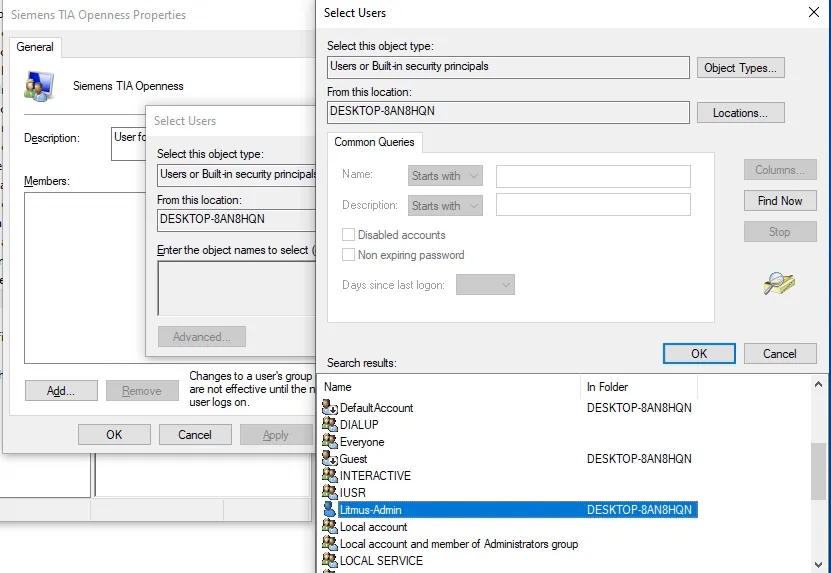Click the DIALUP group icon
Screen dimensions: 831x573
(330, 424)
